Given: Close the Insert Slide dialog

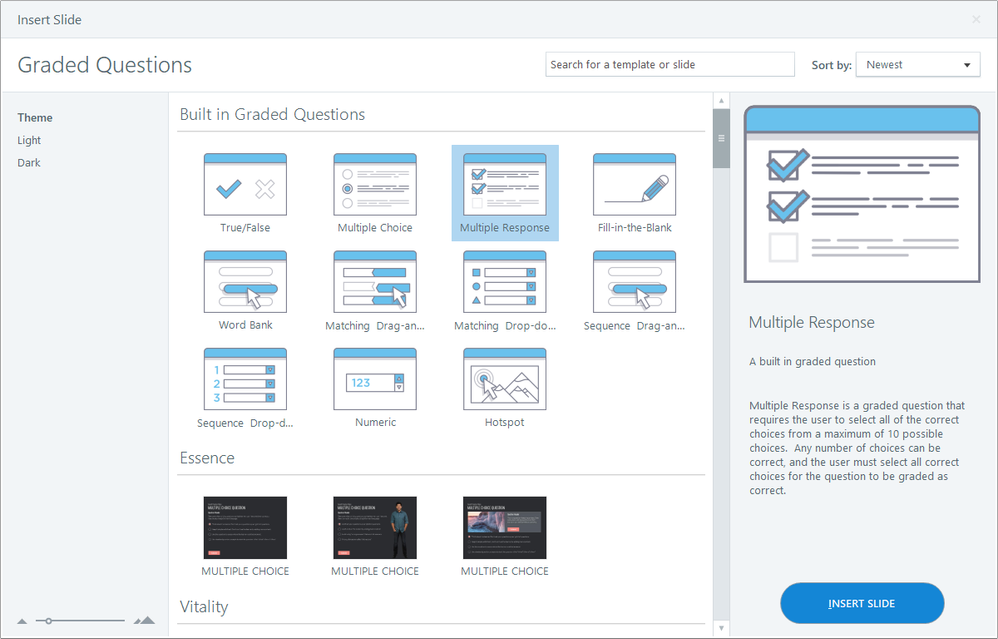Looking at the screenshot, I should point(976,20).
